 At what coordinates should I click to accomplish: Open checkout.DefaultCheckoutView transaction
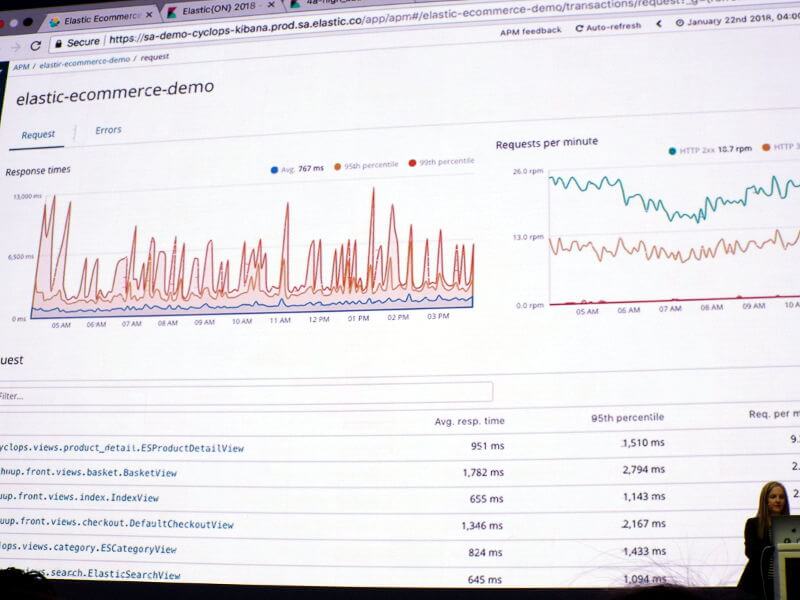tap(116, 523)
